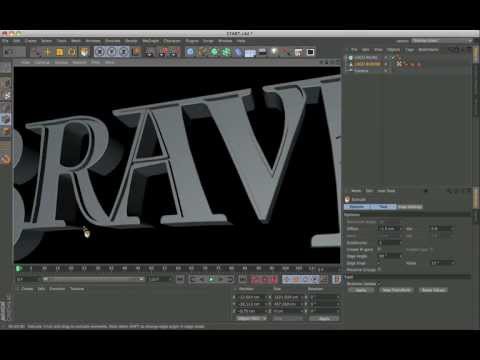The image size is (480, 360).
Task: Toggle the Realtime Update checkbox
Action: pyautogui.click(x=379, y=284)
